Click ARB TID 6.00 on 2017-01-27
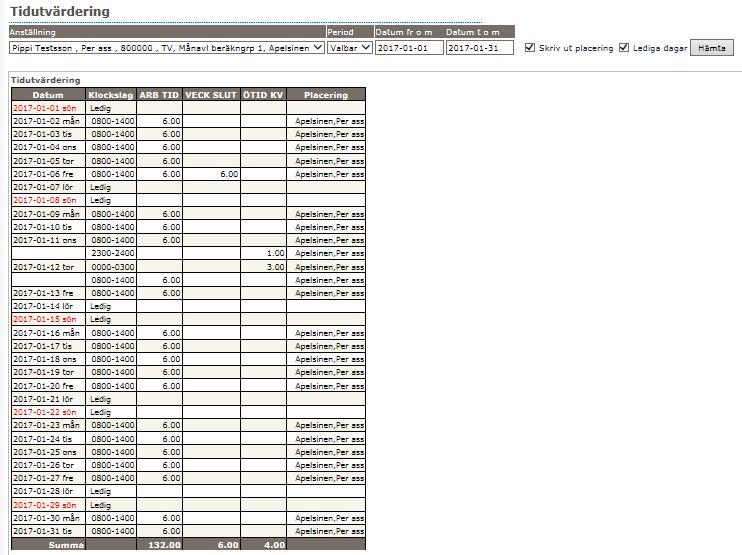 [171, 478]
